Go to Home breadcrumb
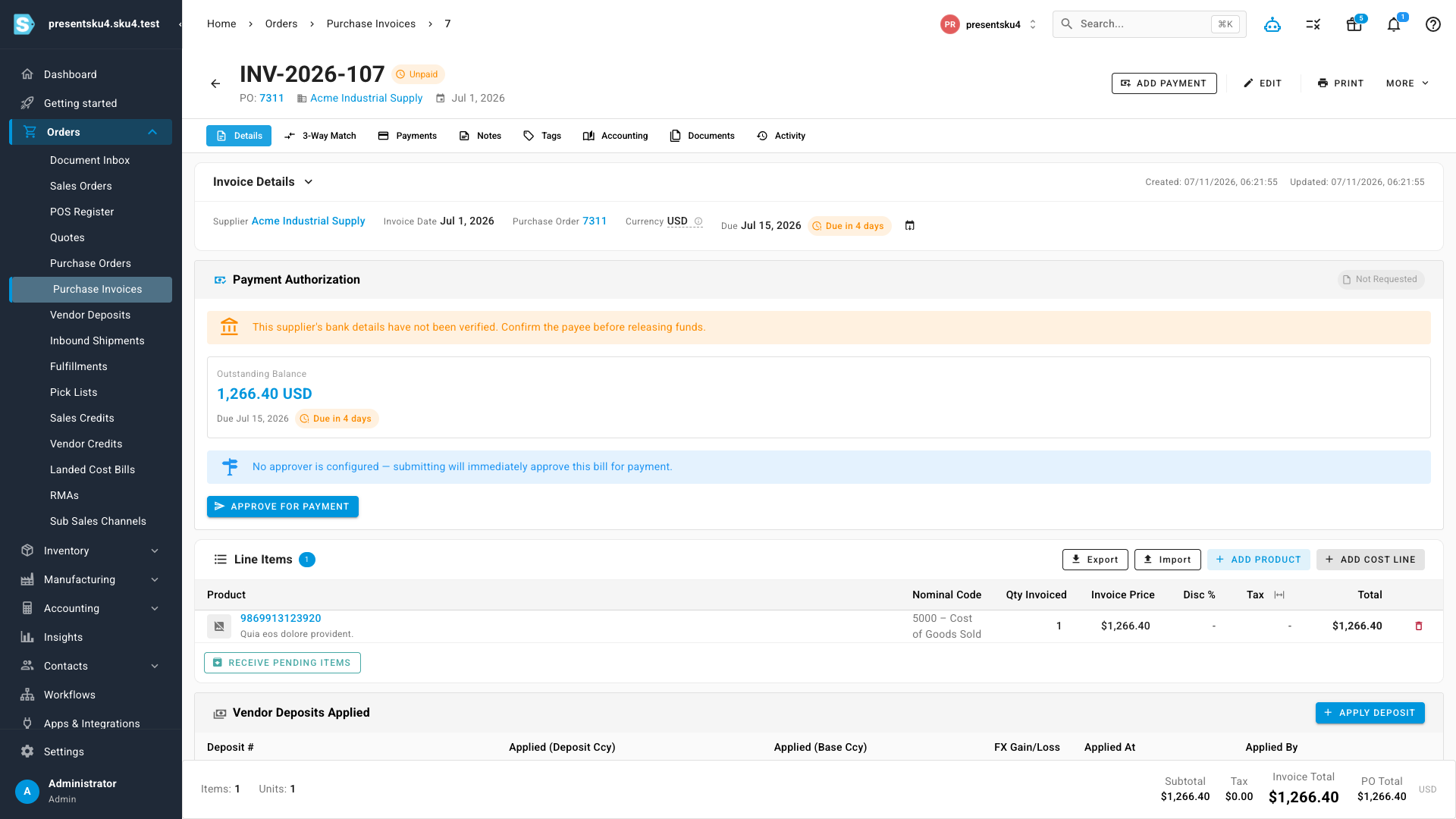Screen dimensions: 1456x819 pos(221,24)
